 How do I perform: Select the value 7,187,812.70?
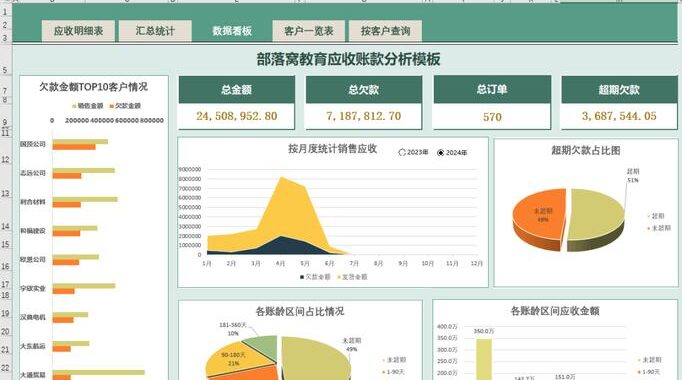click(364, 116)
